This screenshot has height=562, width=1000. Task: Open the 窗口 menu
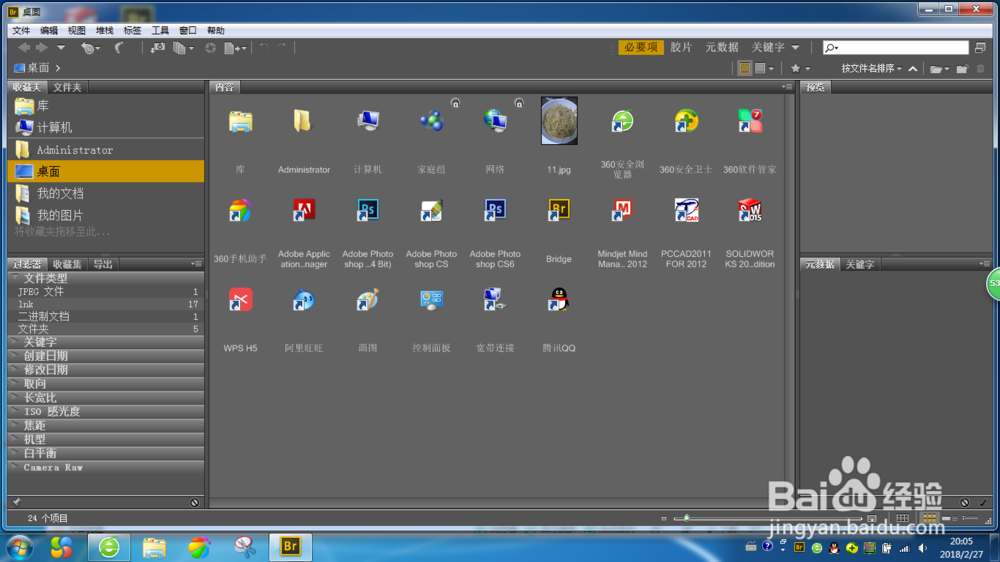click(x=188, y=30)
